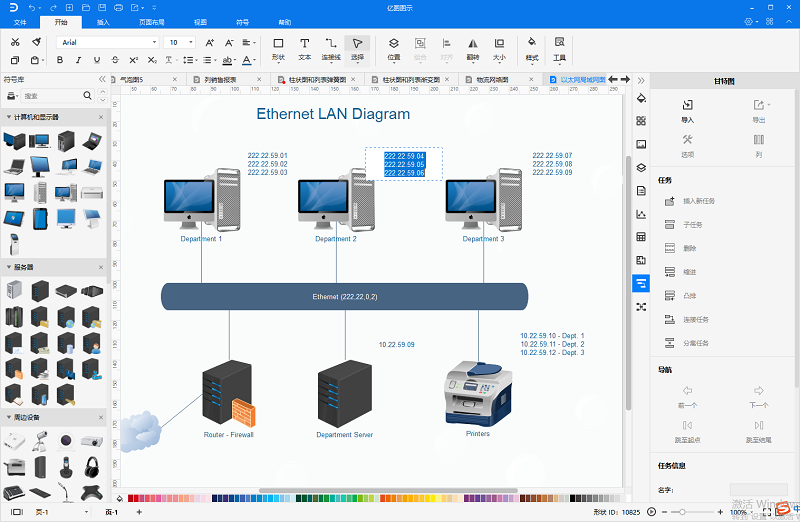Click the Previous navigation arrow button
Image resolution: width=800 pixels, height=522 pixels.
(687, 396)
